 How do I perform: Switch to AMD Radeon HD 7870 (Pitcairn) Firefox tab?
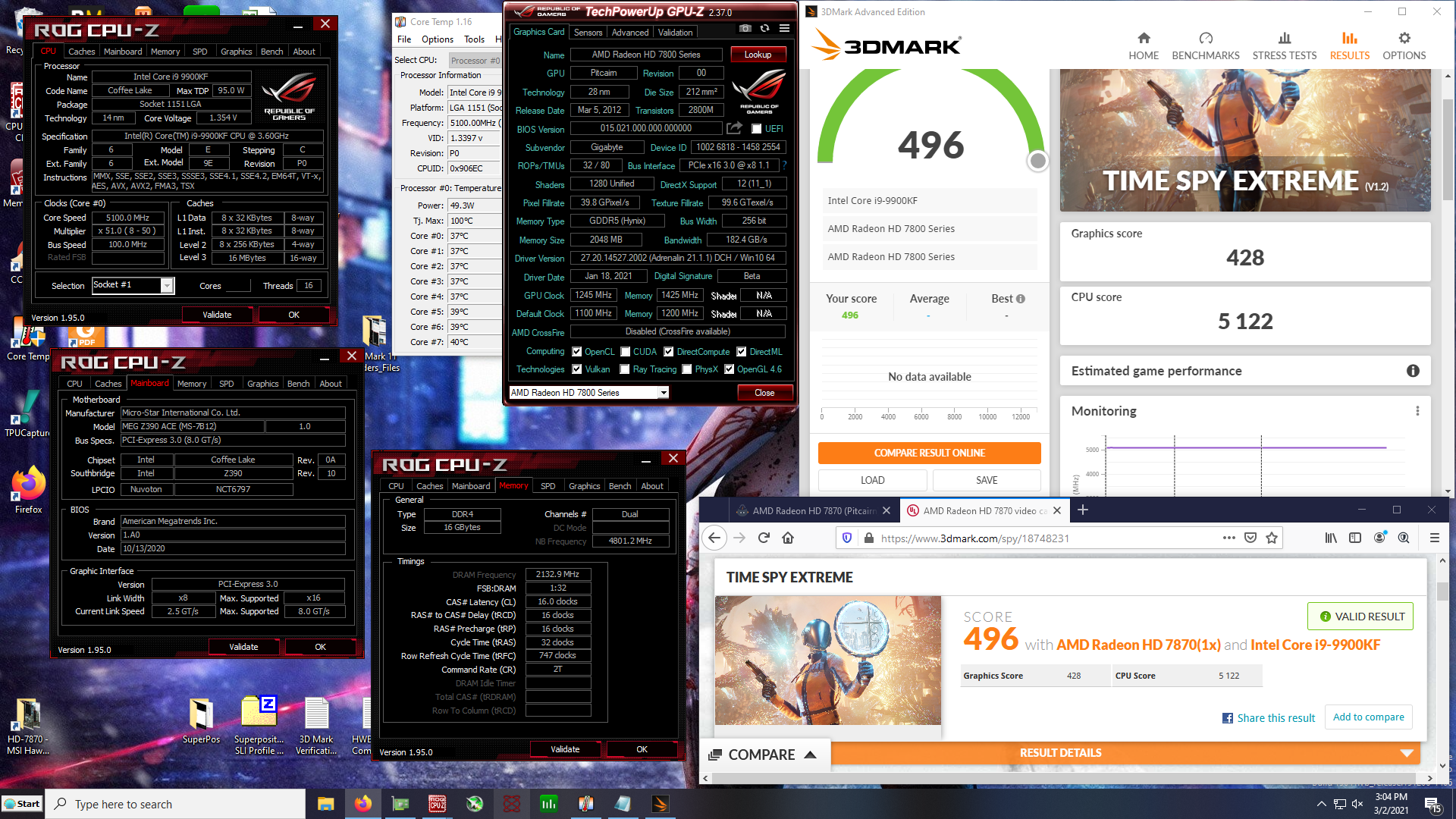pos(813,510)
